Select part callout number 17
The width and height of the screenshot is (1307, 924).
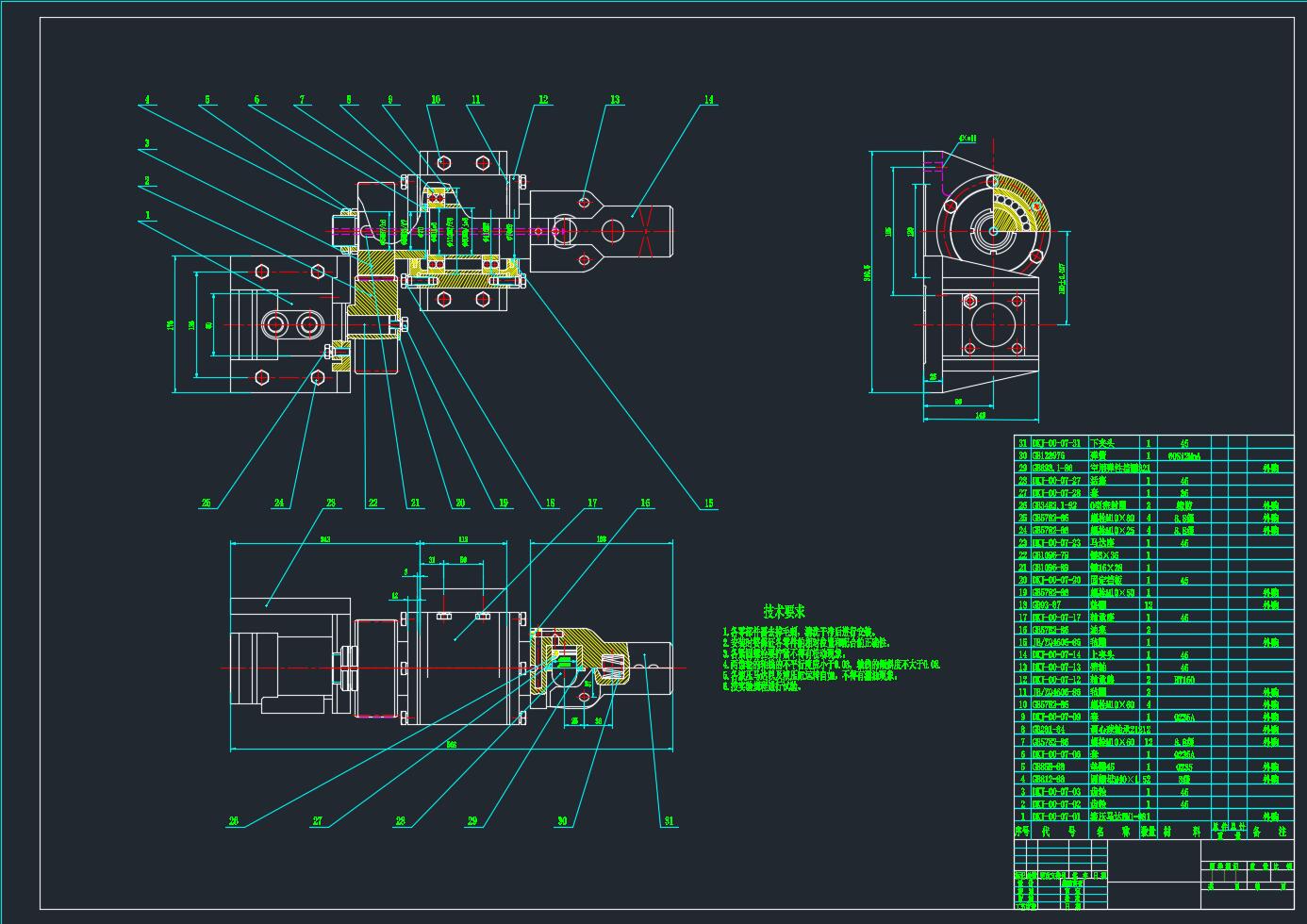(593, 503)
